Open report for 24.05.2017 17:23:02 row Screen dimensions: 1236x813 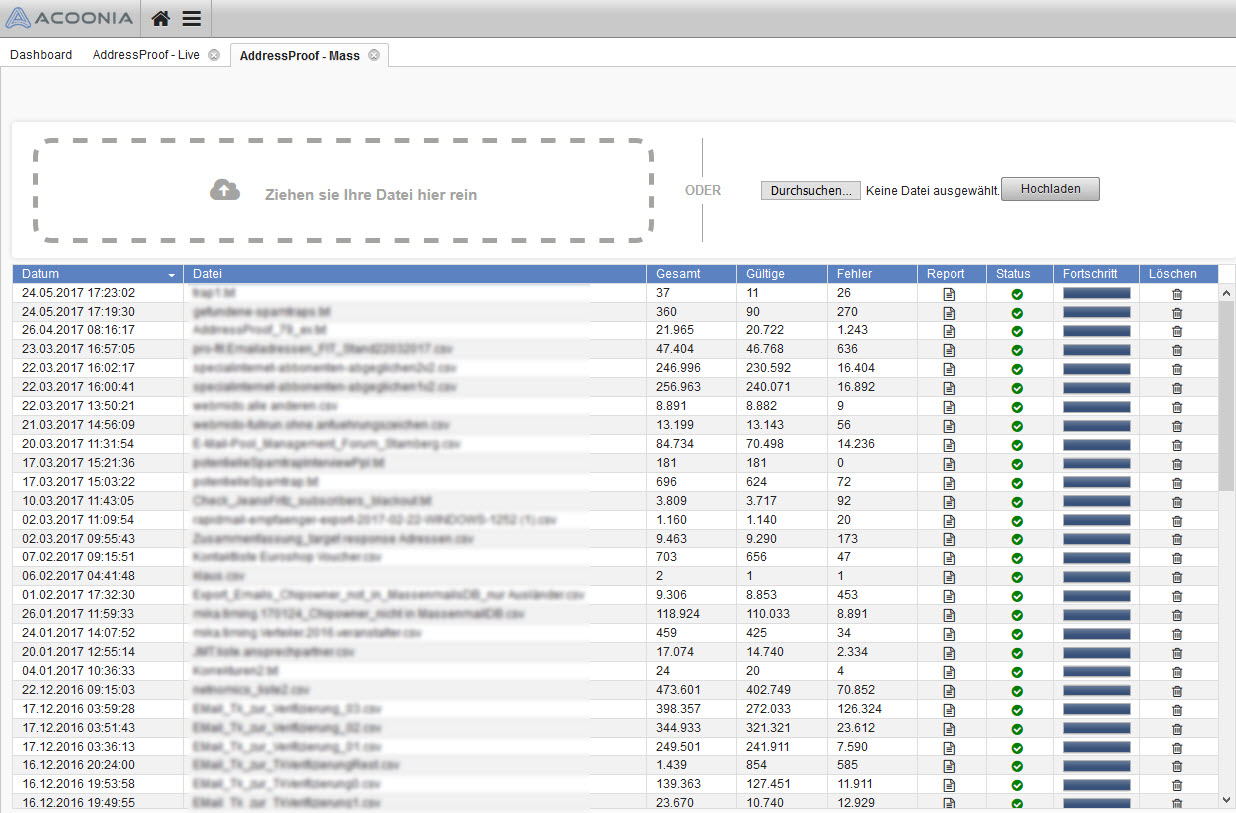949,294
